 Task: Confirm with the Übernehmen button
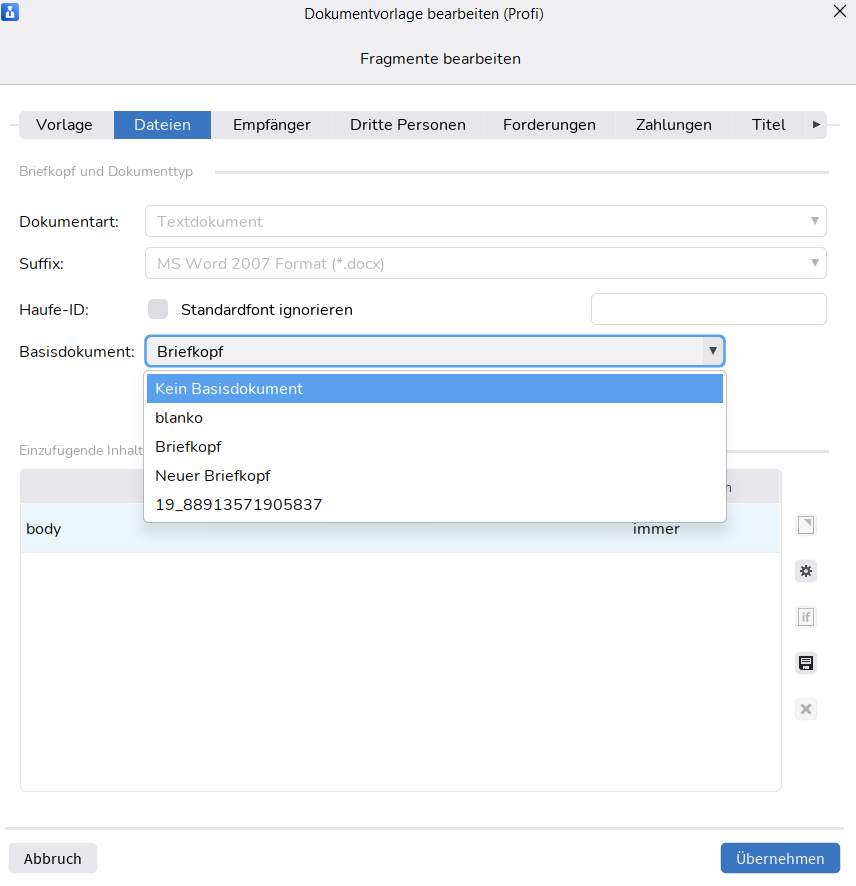coord(780,858)
